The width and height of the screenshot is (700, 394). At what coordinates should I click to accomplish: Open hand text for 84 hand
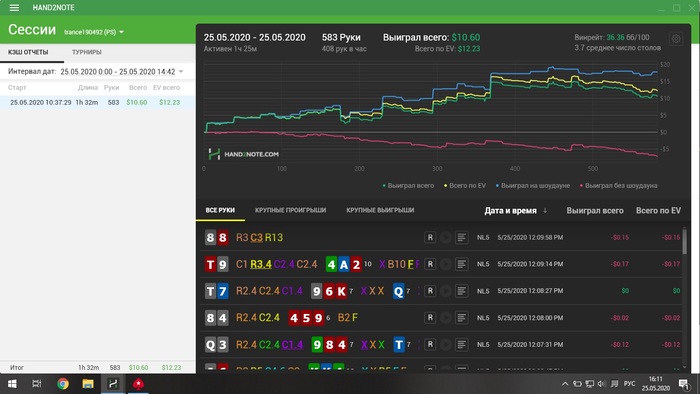462,318
